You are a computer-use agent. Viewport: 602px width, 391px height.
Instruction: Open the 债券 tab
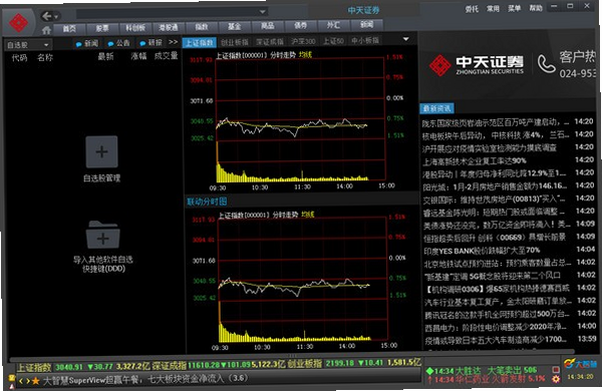pos(301,26)
